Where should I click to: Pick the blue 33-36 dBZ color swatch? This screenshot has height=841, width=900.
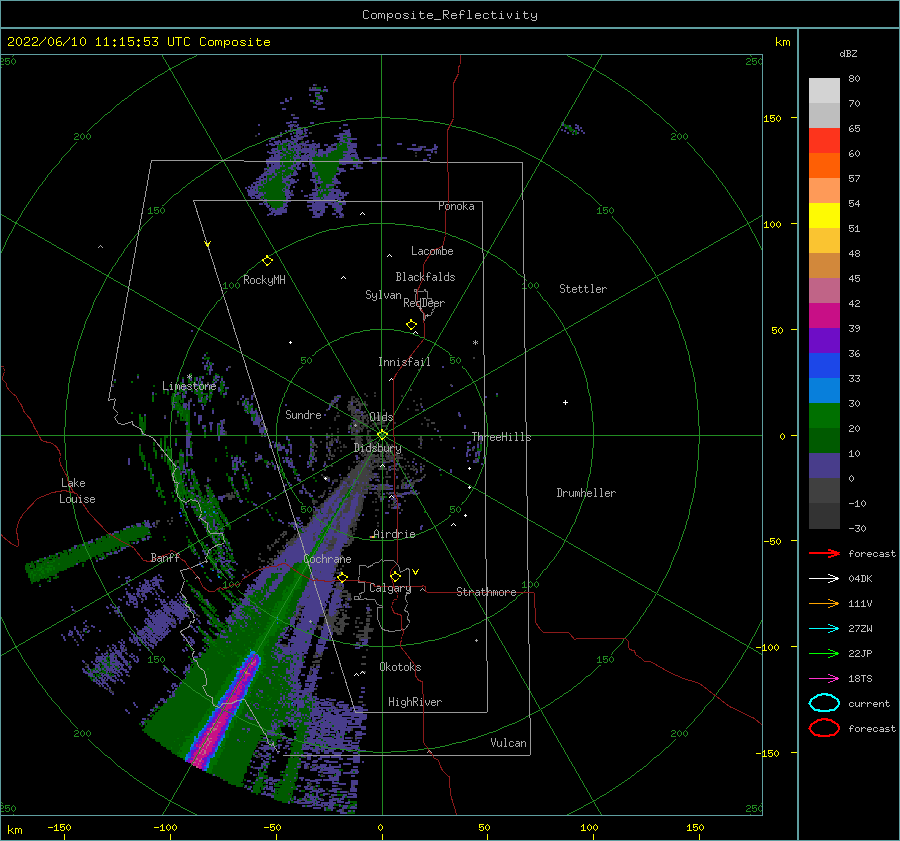click(824, 366)
